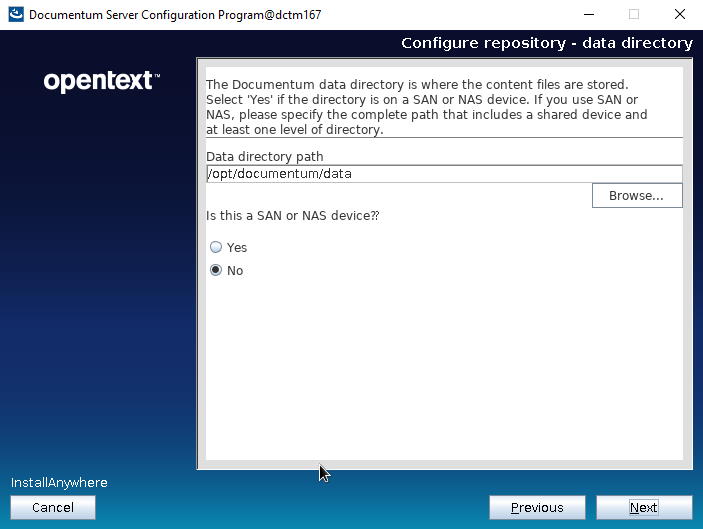Click into the Data directory path field
This screenshot has width=703, height=529.
tap(443, 174)
